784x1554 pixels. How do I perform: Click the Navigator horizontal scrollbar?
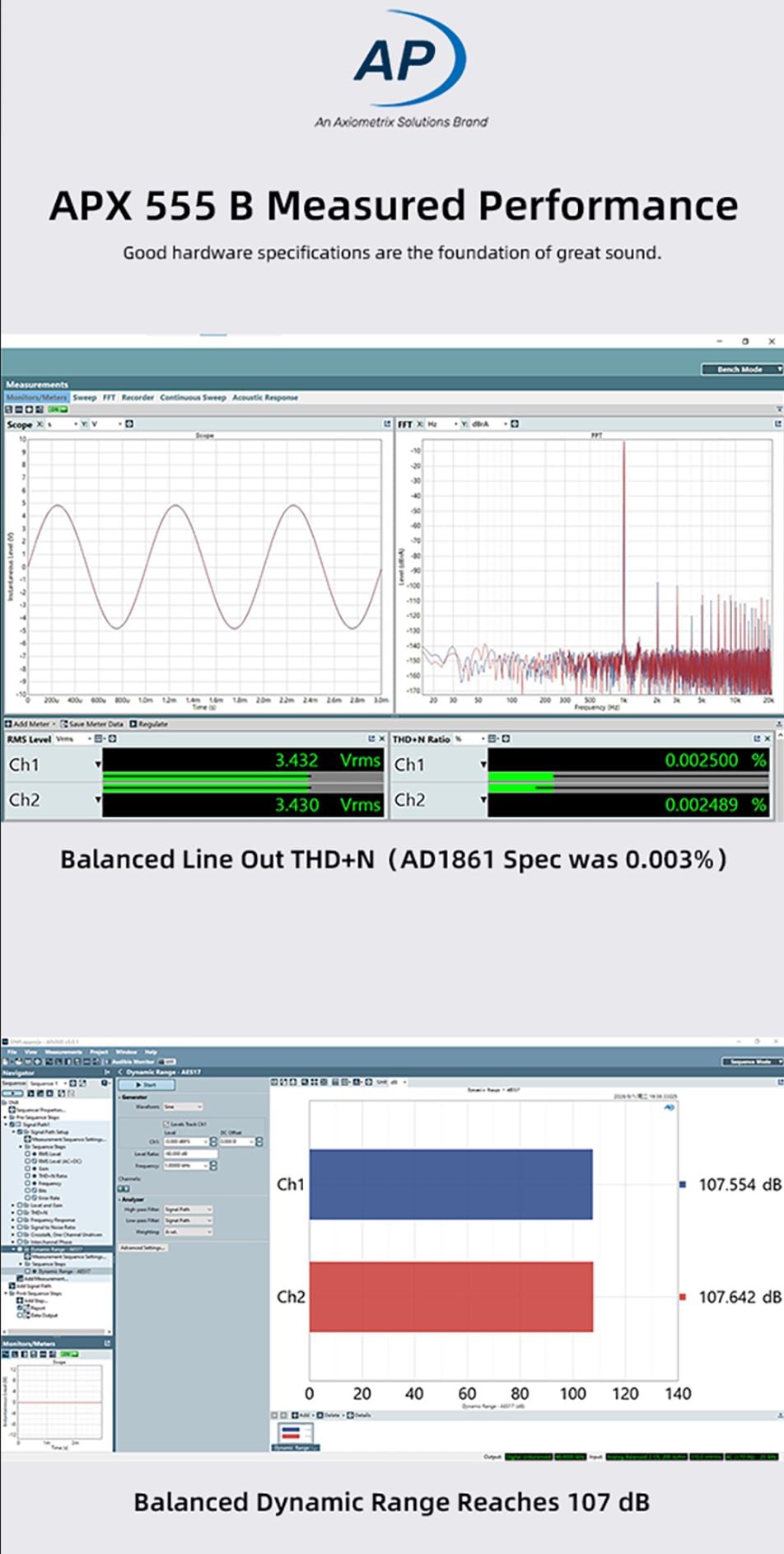(x=56, y=1332)
